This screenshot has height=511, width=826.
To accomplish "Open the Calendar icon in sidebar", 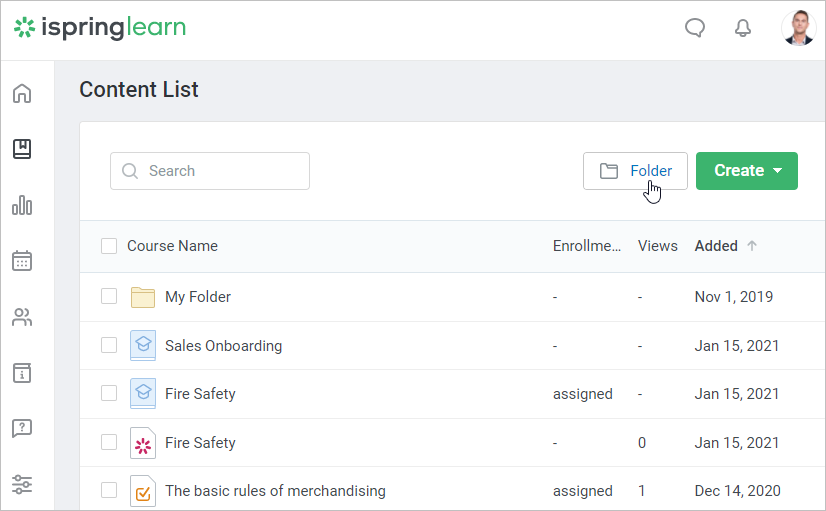I will click(22, 261).
